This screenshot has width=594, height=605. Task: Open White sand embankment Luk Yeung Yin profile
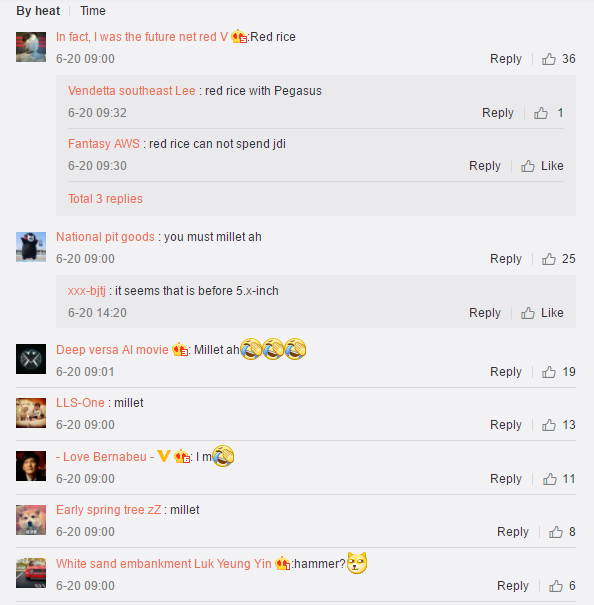click(164, 564)
